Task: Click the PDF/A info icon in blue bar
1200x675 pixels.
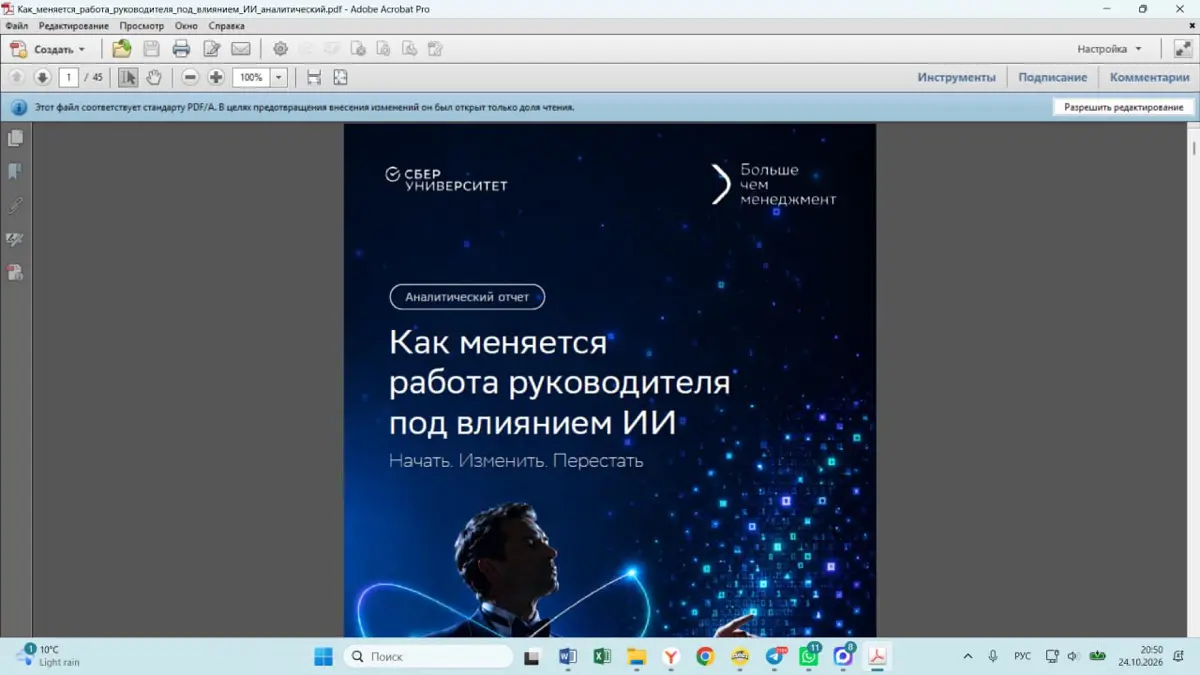Action: [x=19, y=107]
